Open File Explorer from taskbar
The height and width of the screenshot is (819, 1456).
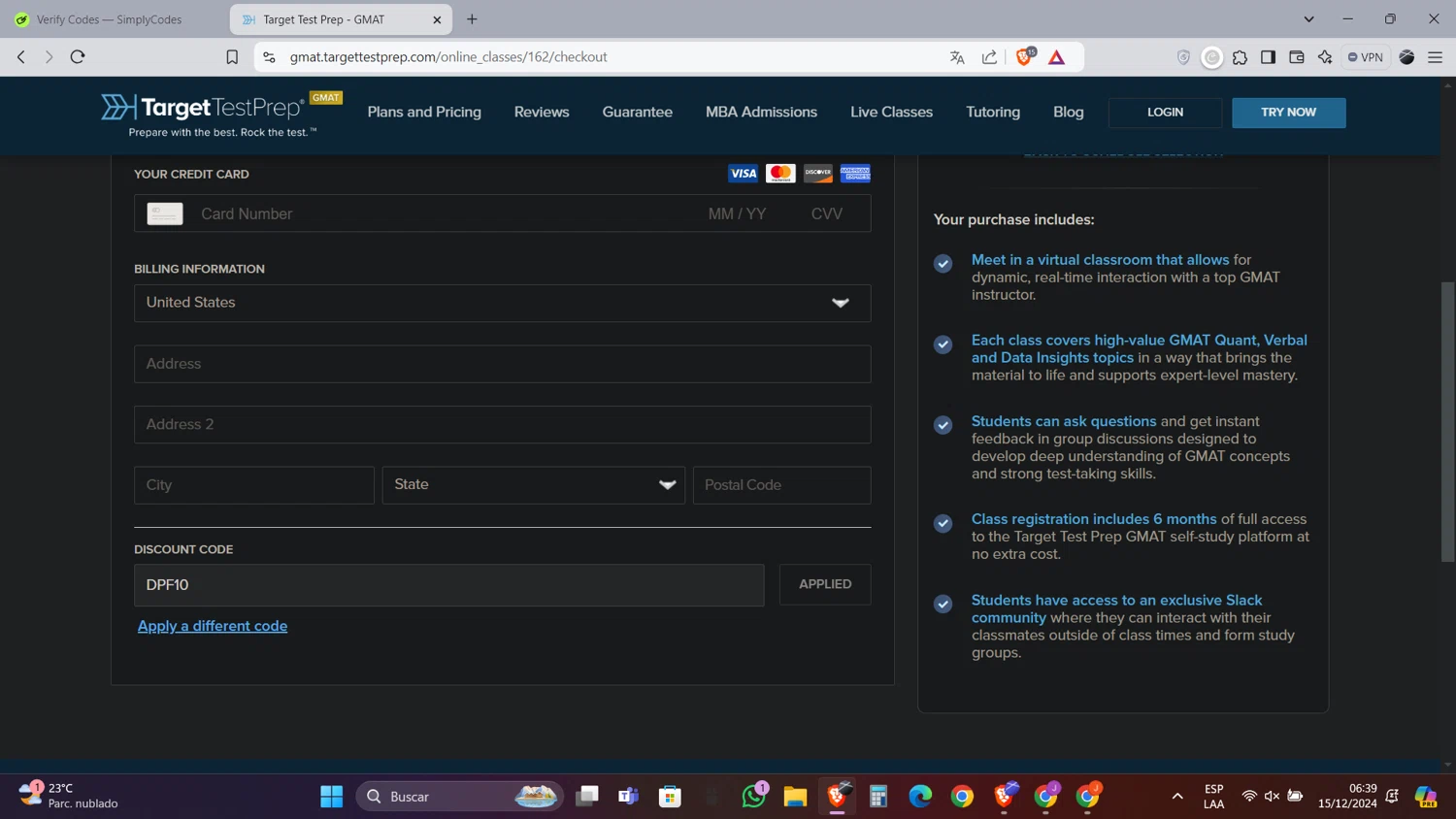tap(796, 797)
